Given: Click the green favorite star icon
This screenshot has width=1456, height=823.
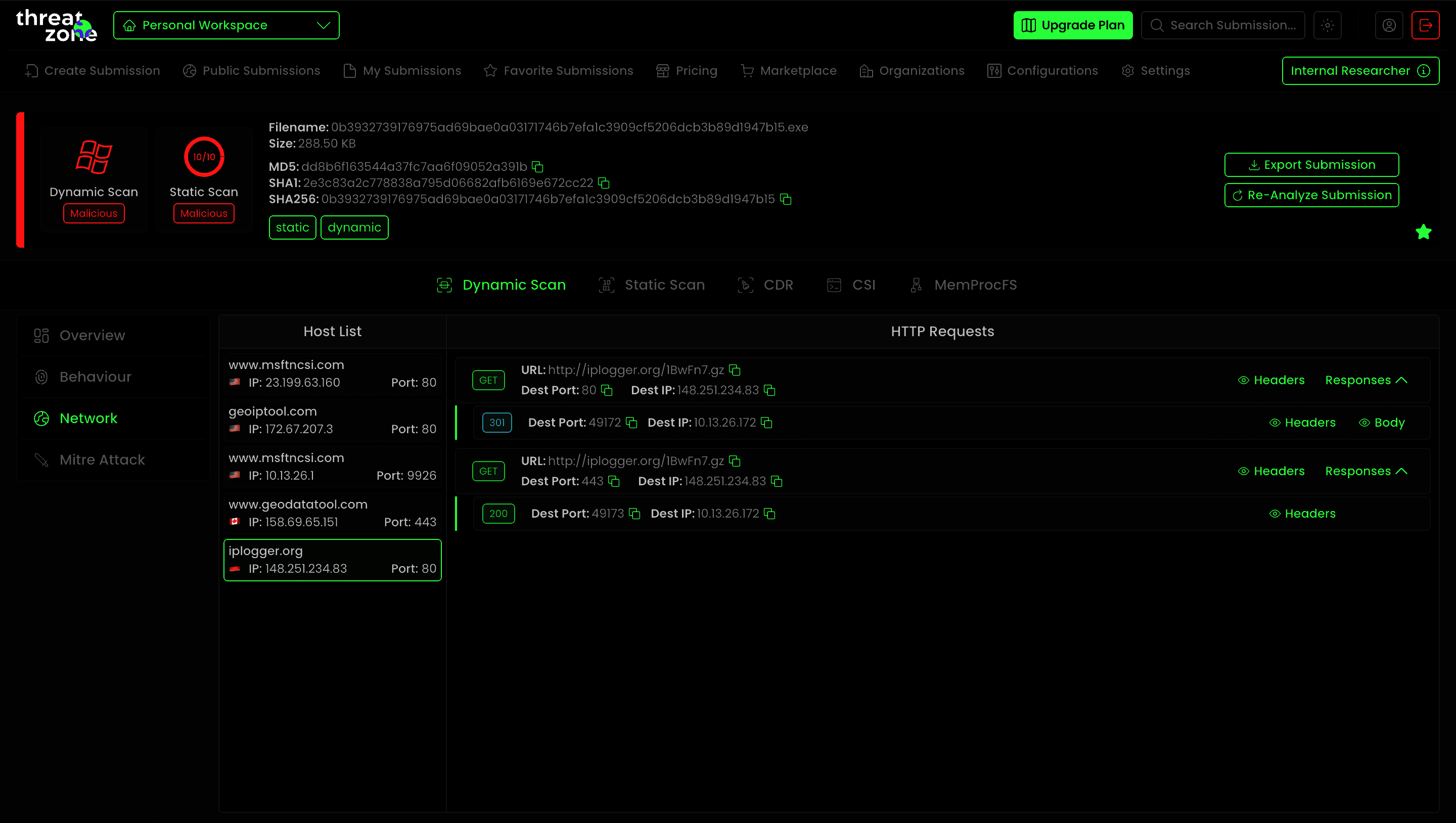Looking at the screenshot, I should click(x=1423, y=232).
